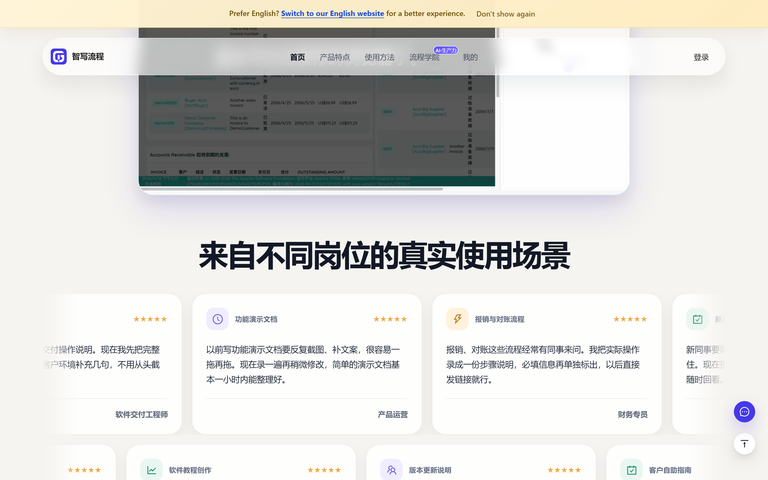The height and width of the screenshot is (480, 768).
Task: Click the star rating on 软件交付工程师 card
Action: (150, 319)
